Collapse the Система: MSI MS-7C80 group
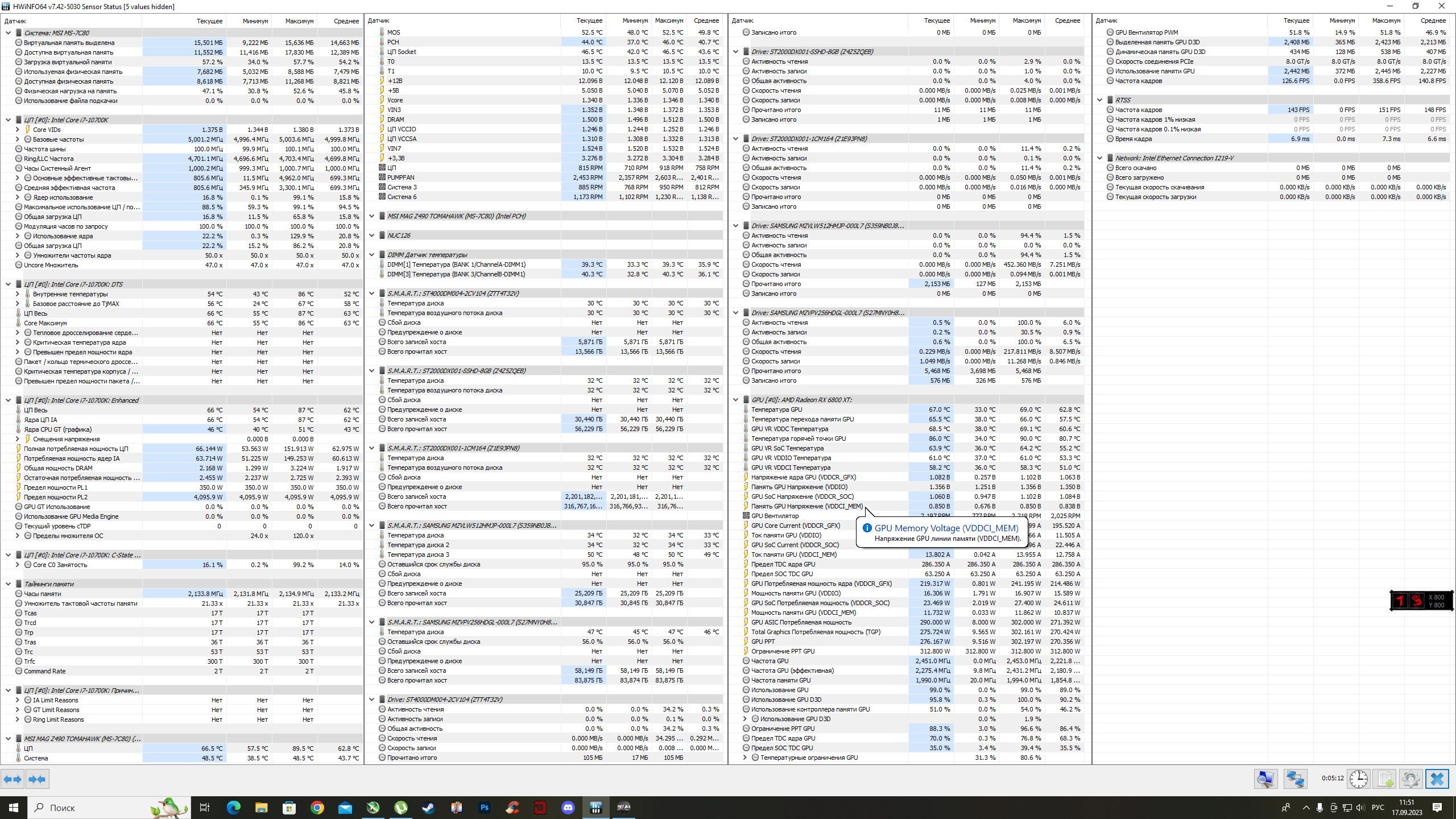This screenshot has width=1456, height=819. [x=9, y=32]
